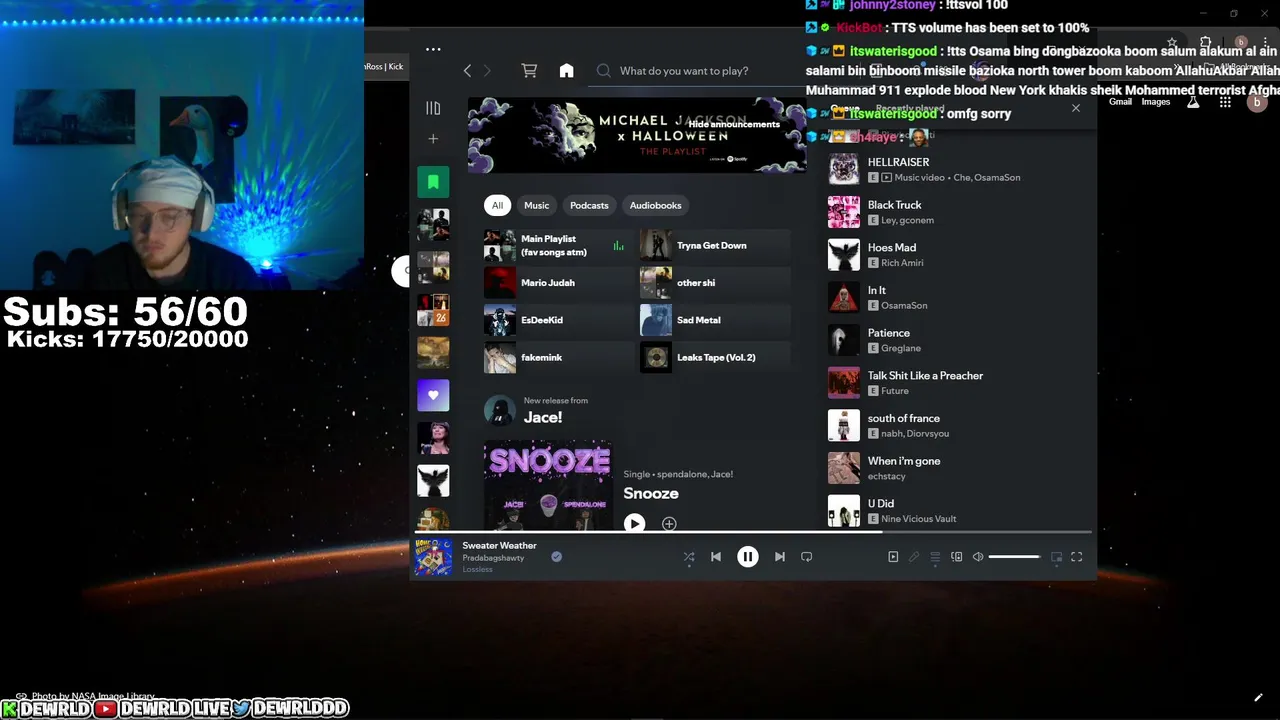This screenshot has width=1280, height=720.
Task: Open the purple Liked Songs heart tile
Action: [x=433, y=395]
